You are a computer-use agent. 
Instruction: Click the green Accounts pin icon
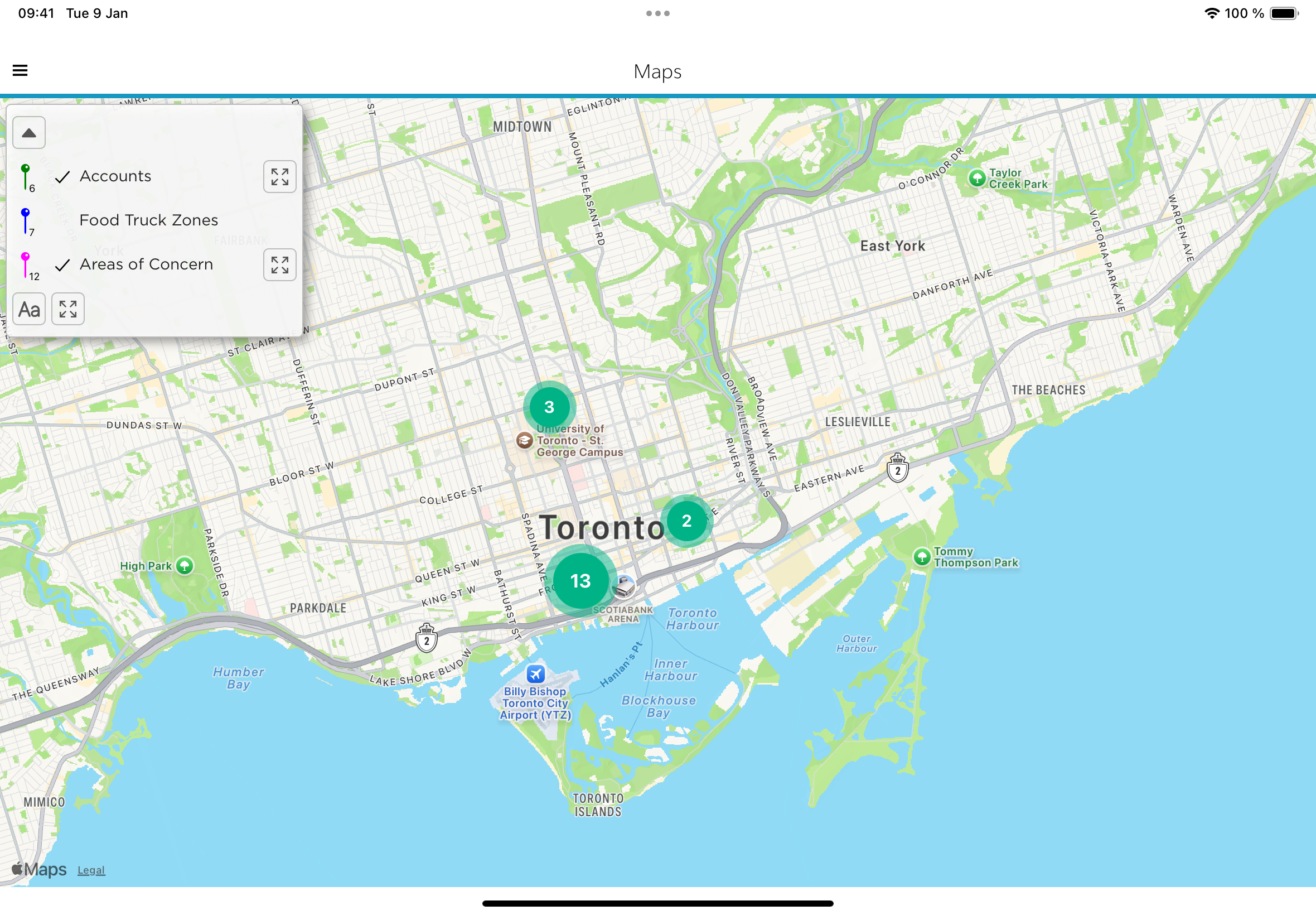(x=26, y=175)
